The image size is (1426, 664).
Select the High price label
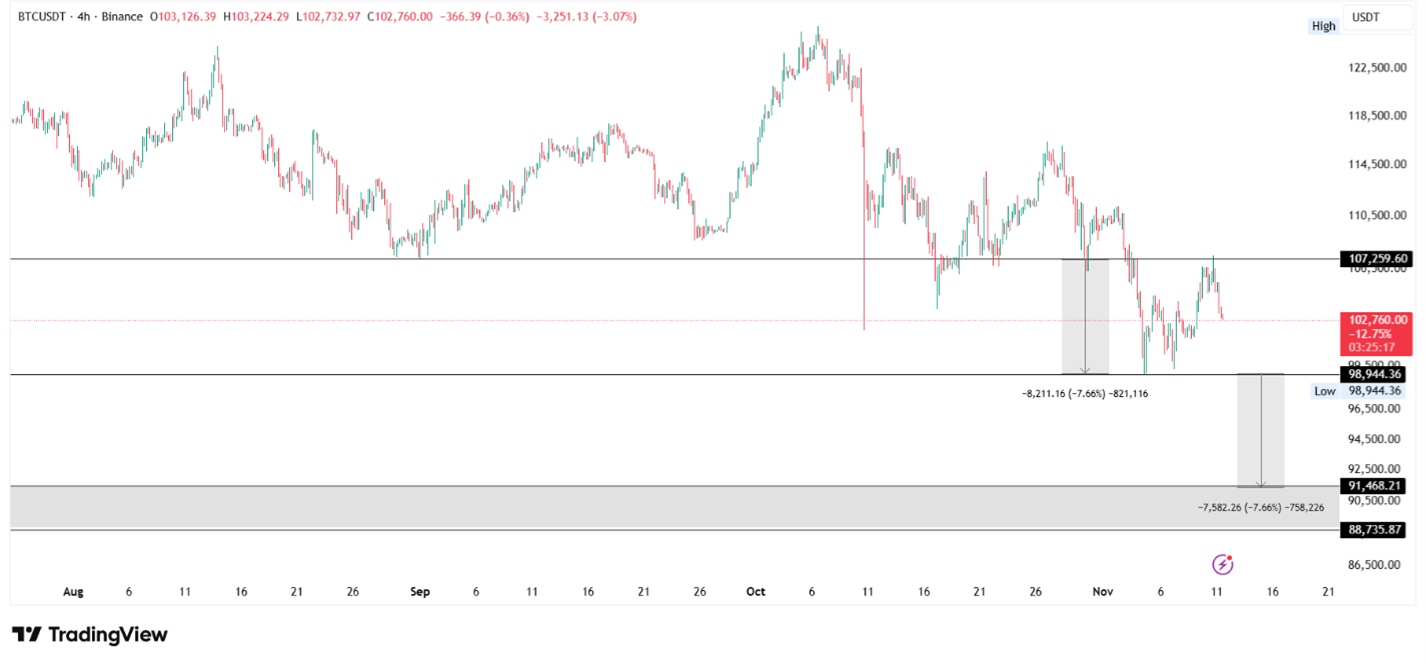[x=1323, y=26]
